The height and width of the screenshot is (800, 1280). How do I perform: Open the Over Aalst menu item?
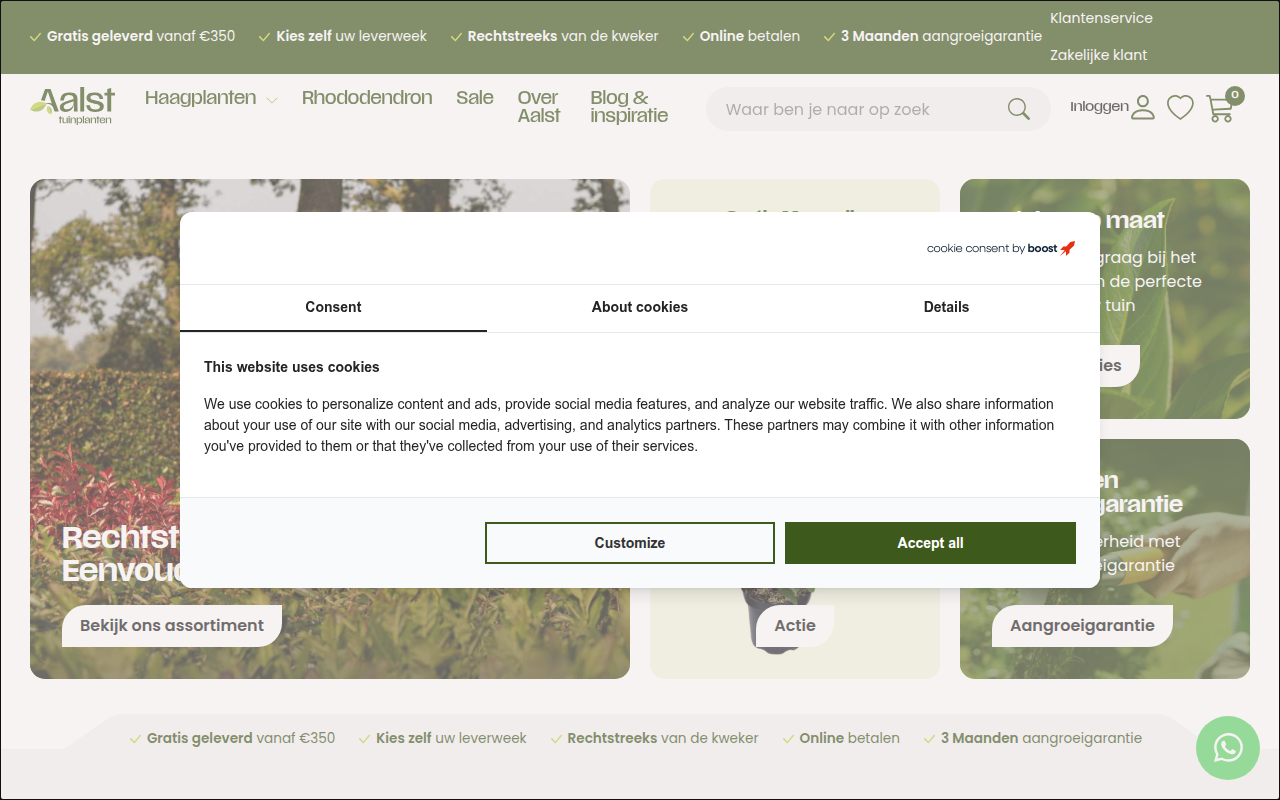539,107
